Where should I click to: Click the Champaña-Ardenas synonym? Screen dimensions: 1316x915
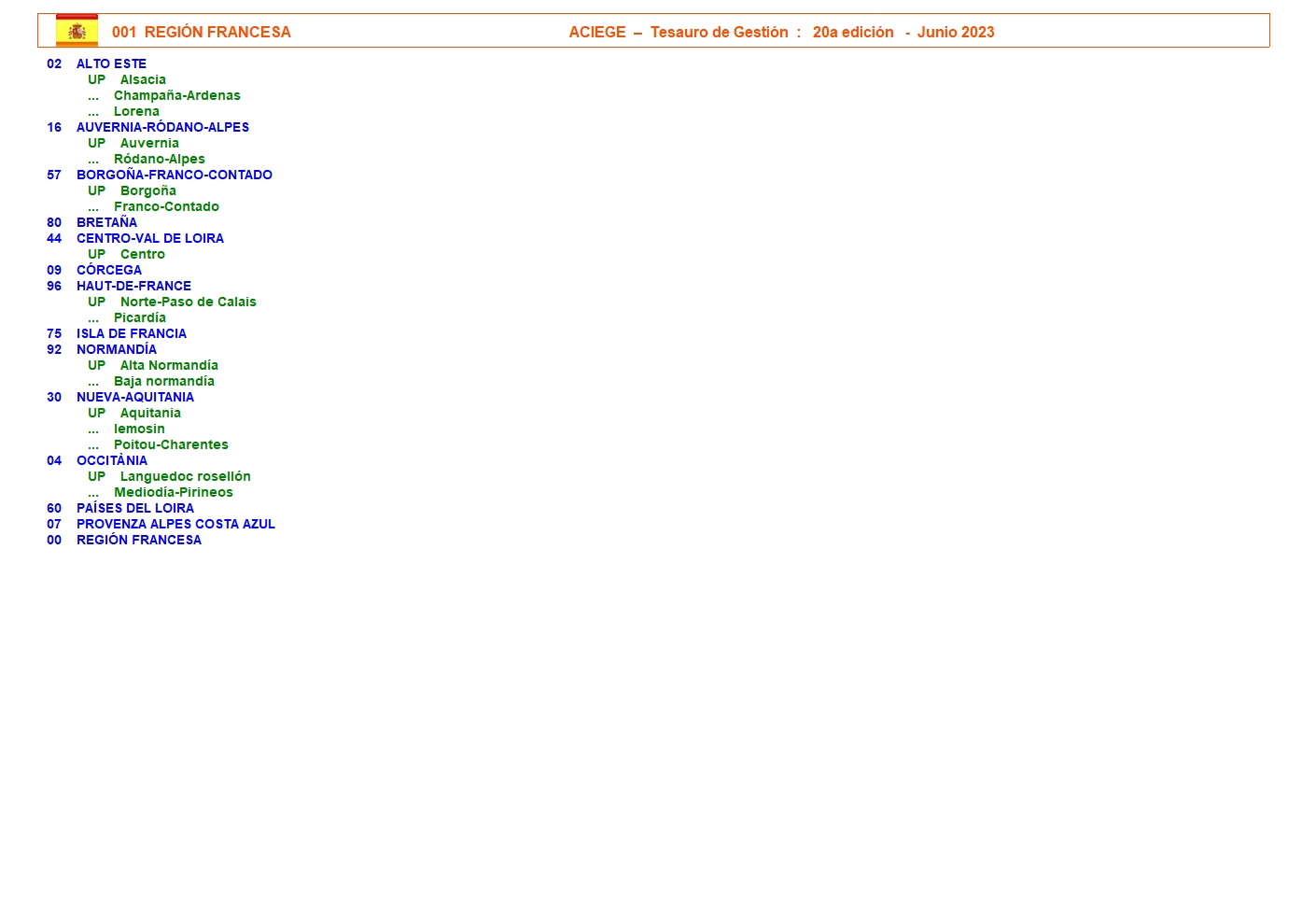[x=176, y=95]
